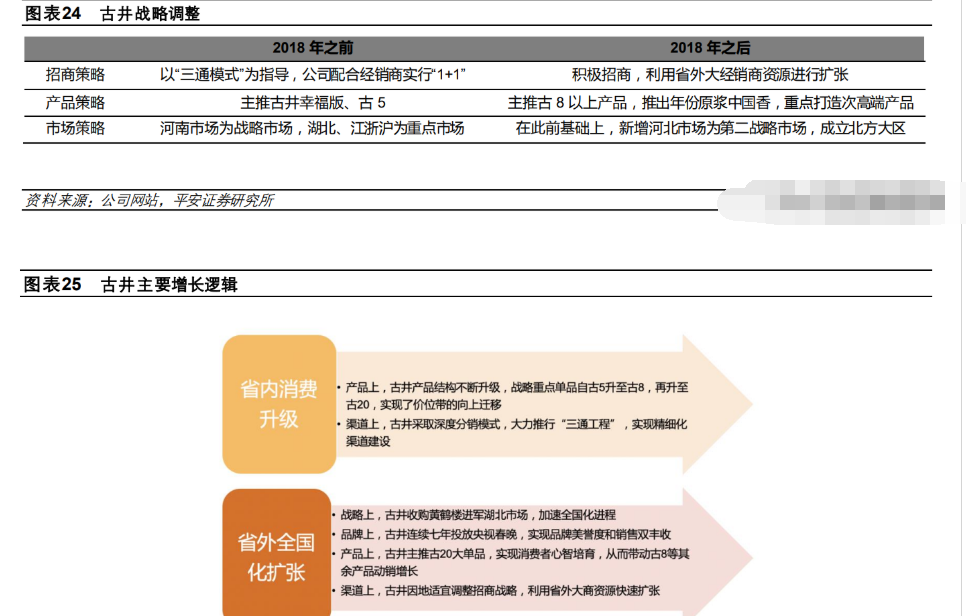Viewport: 966px width, 616px height.
Task: Click the "产品策略" row label
Action: pos(75,103)
